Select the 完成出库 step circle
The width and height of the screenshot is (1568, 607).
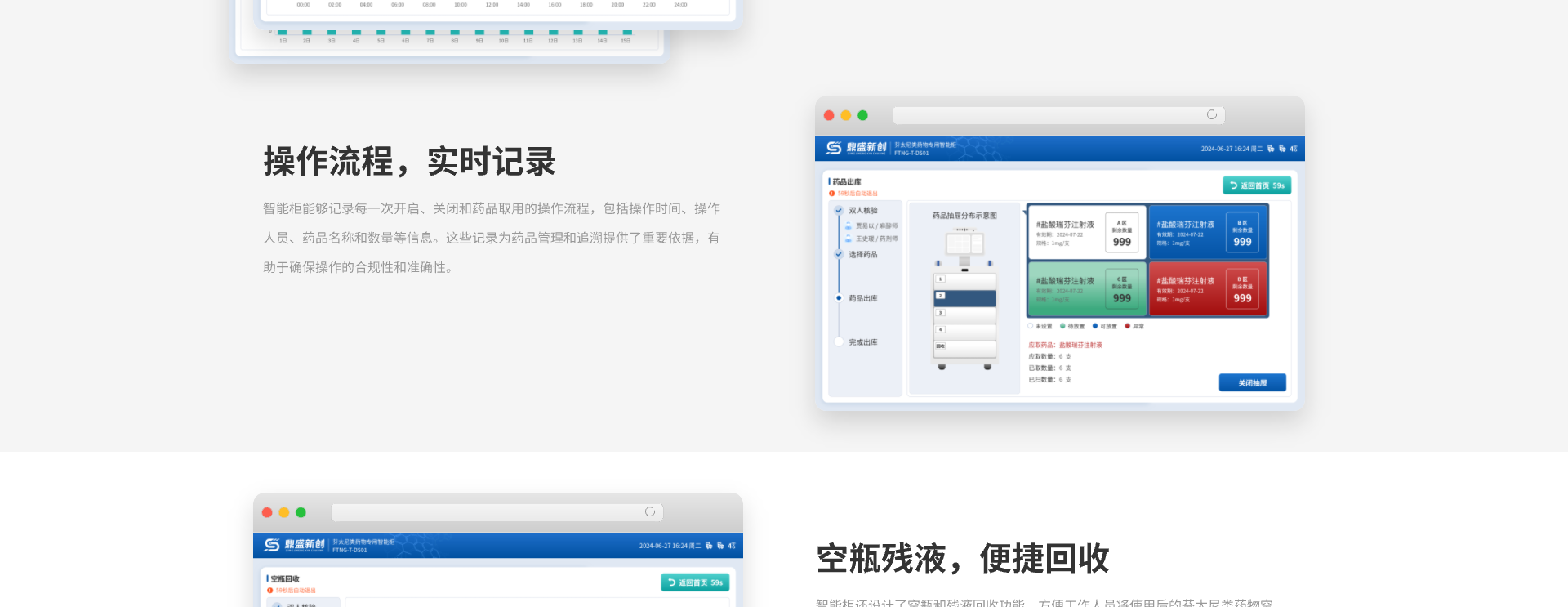pyautogui.click(x=839, y=342)
